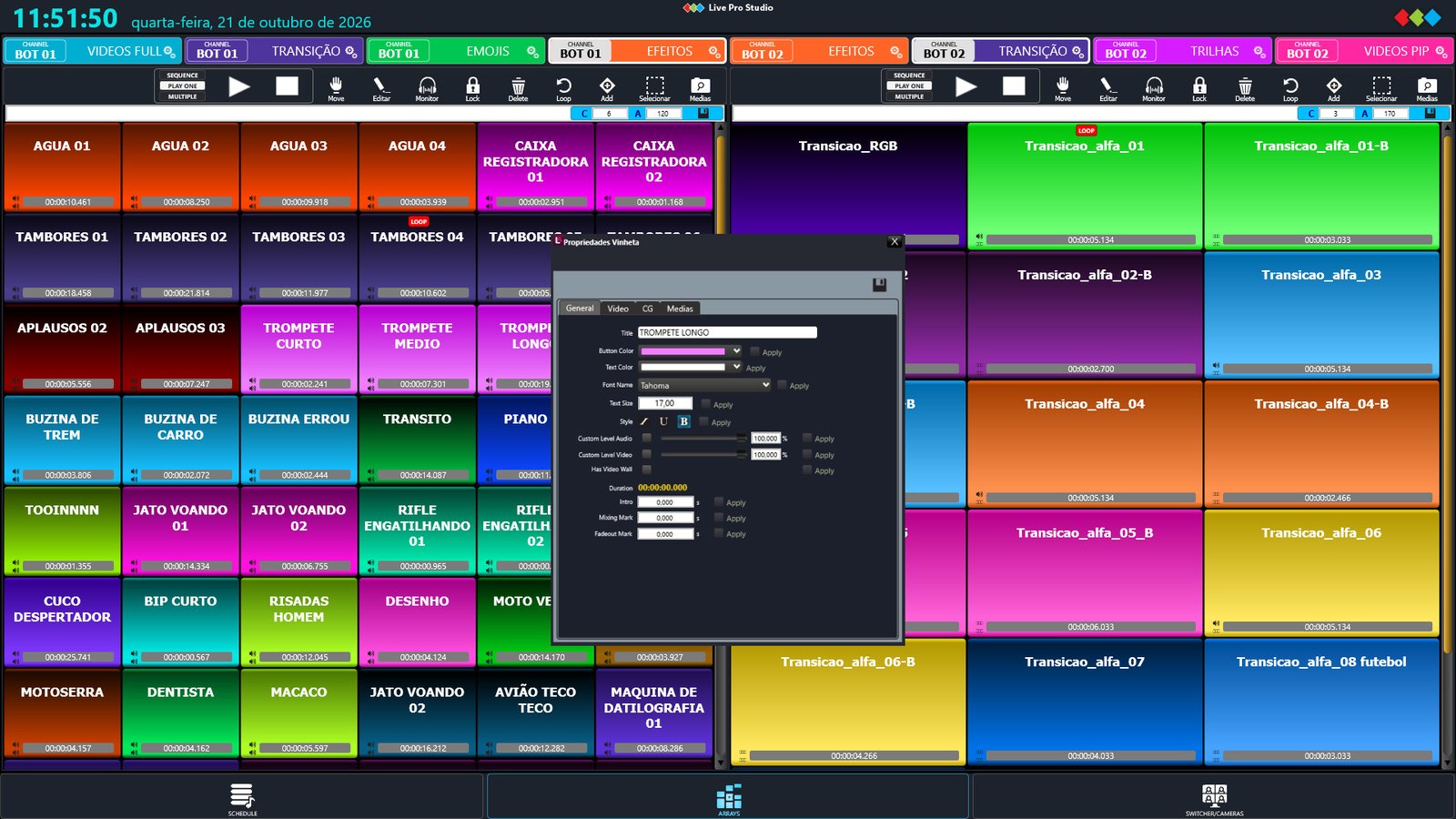The width and height of the screenshot is (1456, 819).
Task: Switch to the Video tab in properties
Action: (x=618, y=308)
